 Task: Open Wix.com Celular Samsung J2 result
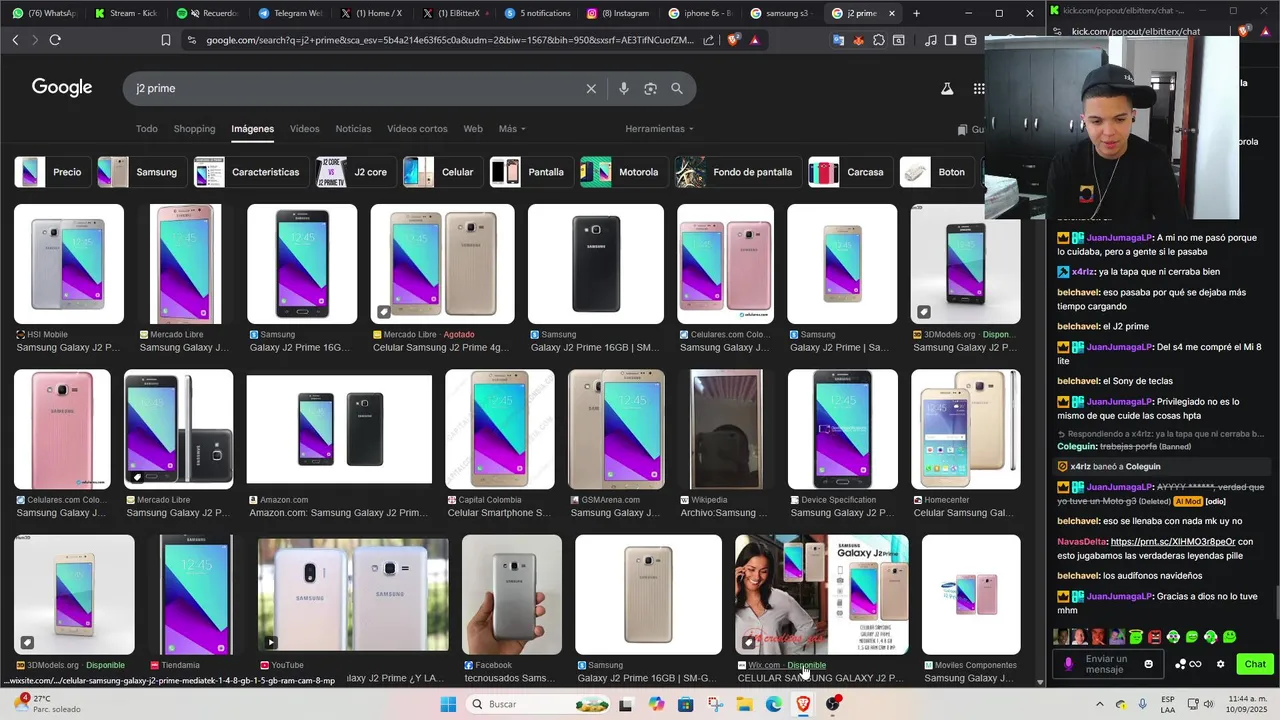click(x=822, y=594)
